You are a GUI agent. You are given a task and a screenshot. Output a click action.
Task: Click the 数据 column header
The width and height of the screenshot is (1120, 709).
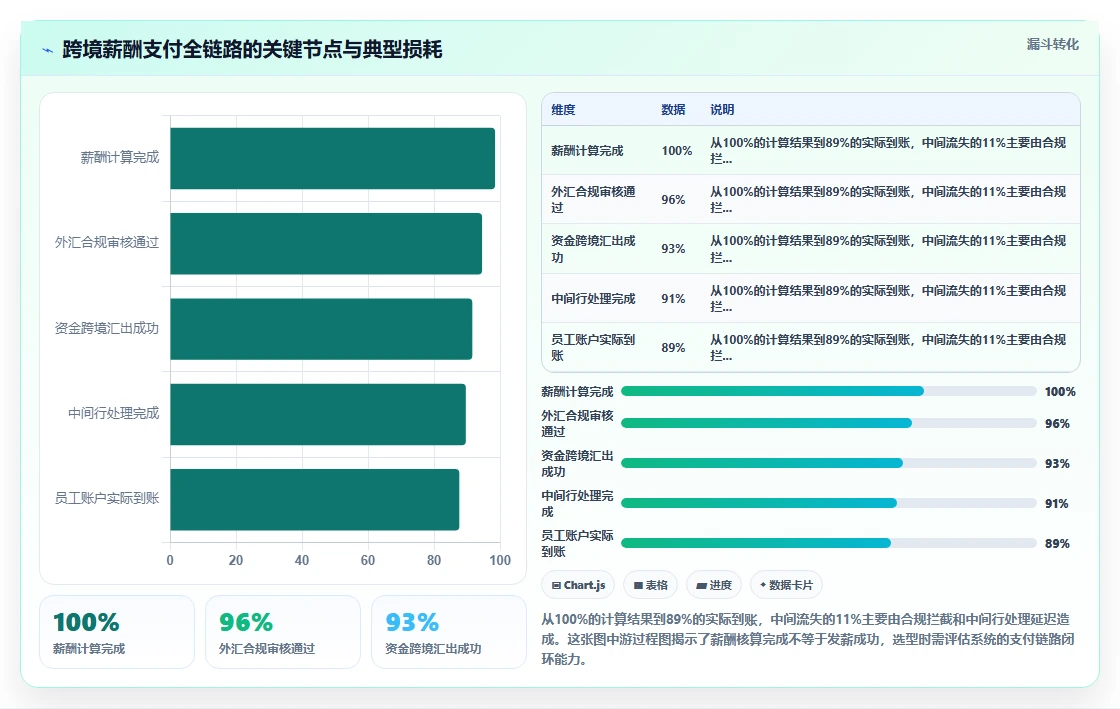(673, 109)
